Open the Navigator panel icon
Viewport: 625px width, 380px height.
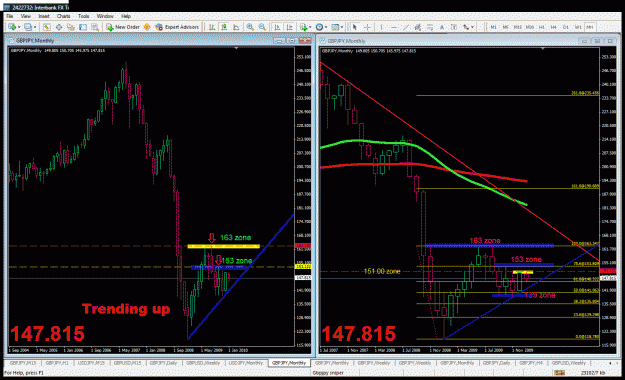point(71,27)
